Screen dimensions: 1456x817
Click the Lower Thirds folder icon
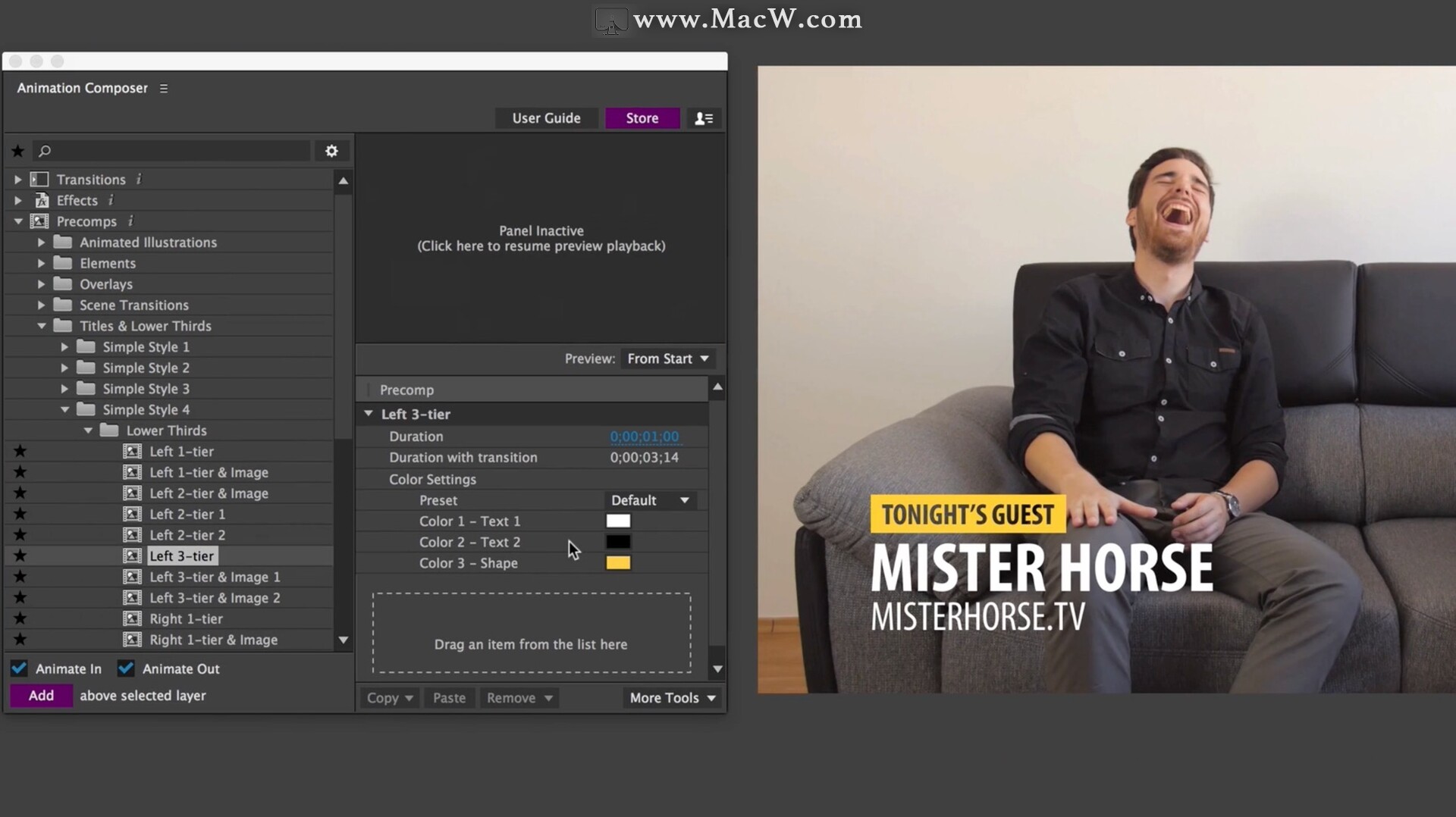coord(109,430)
